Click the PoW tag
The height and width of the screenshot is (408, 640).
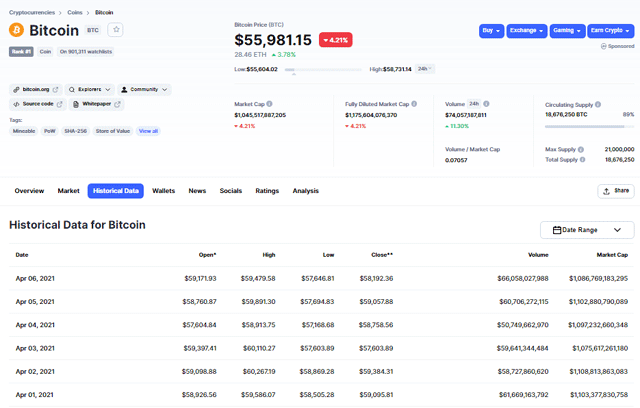(49, 131)
